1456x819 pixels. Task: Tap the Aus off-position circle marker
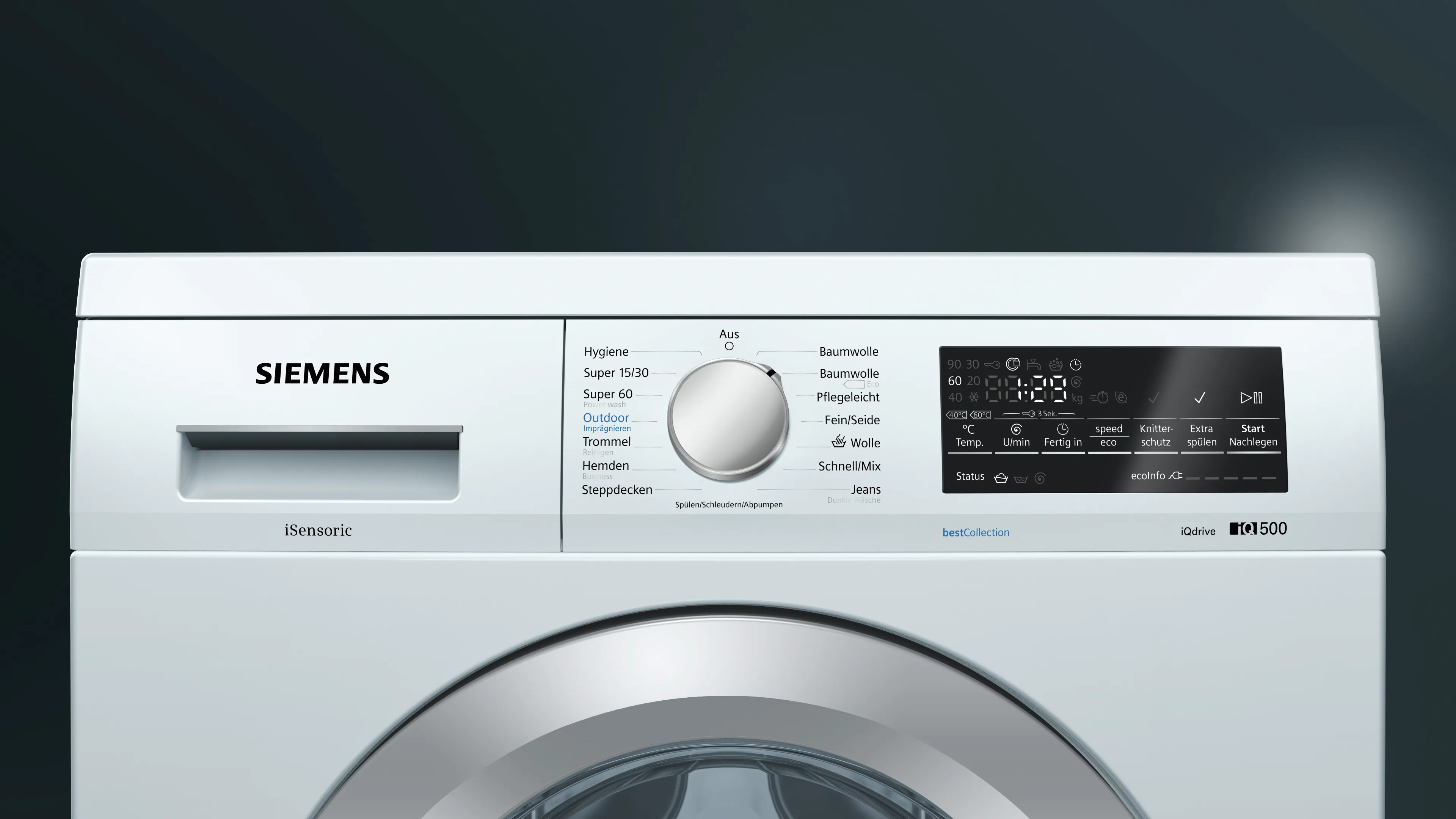[x=729, y=346]
